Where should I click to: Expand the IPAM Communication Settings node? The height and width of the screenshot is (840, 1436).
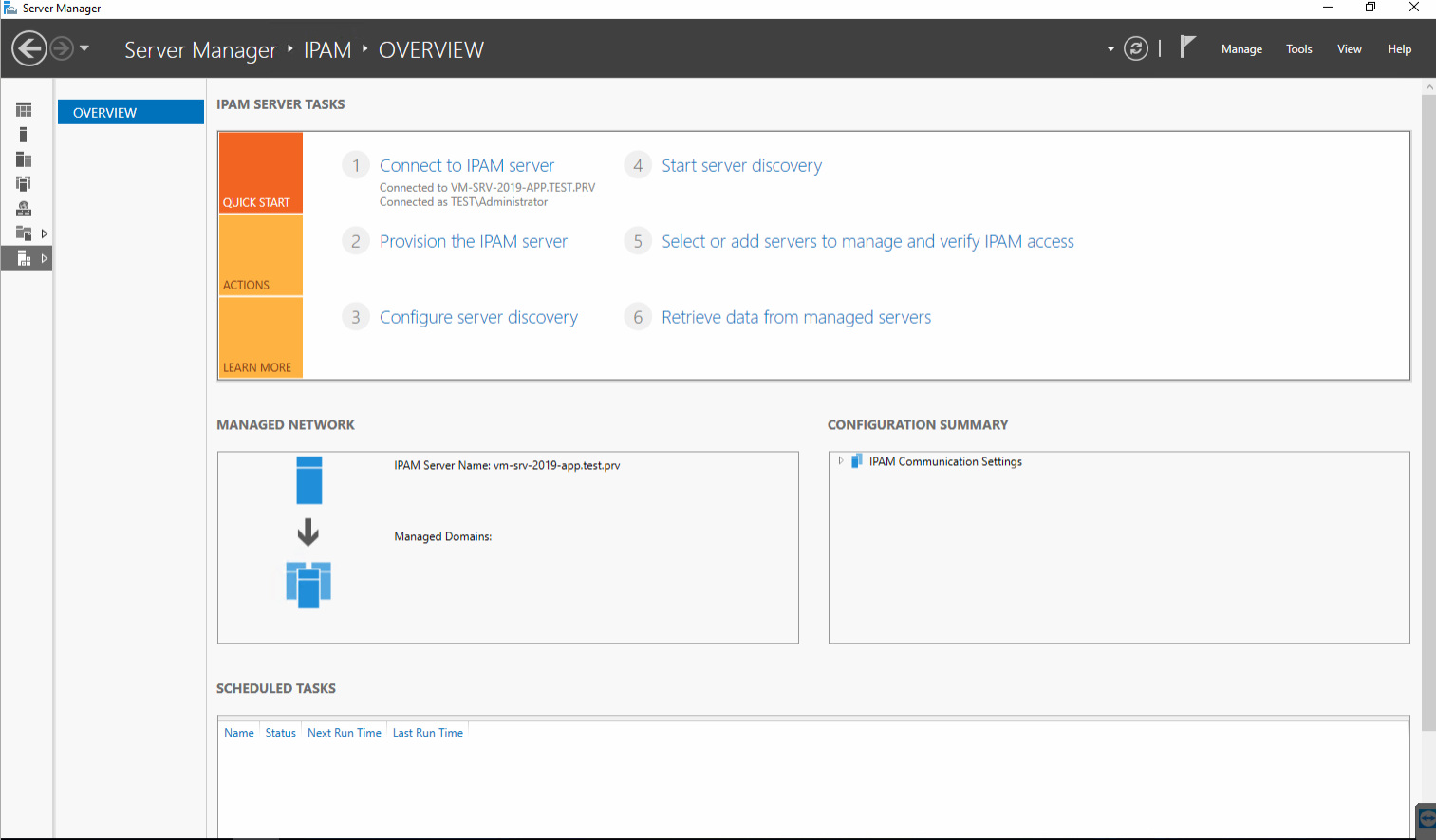click(841, 461)
